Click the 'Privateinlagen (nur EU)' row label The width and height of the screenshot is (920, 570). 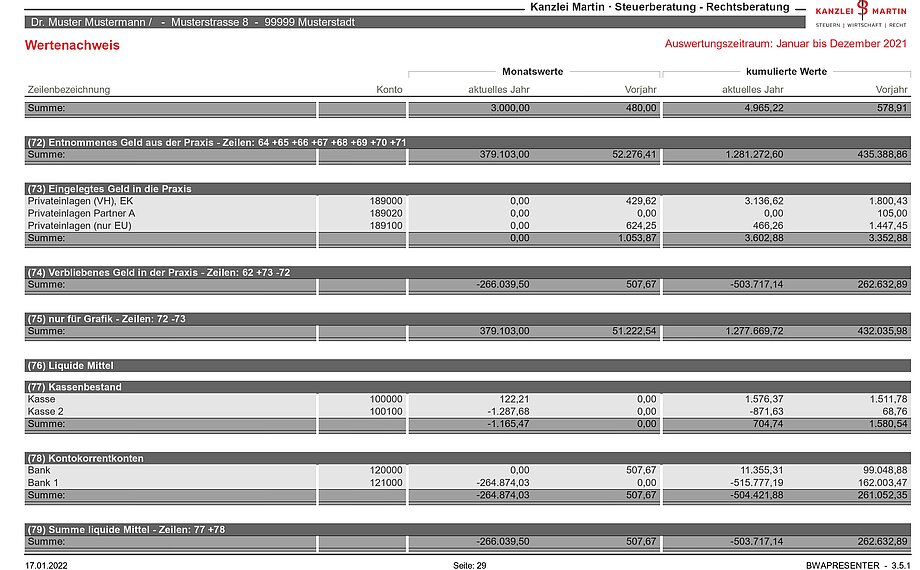pyautogui.click(x=79, y=225)
